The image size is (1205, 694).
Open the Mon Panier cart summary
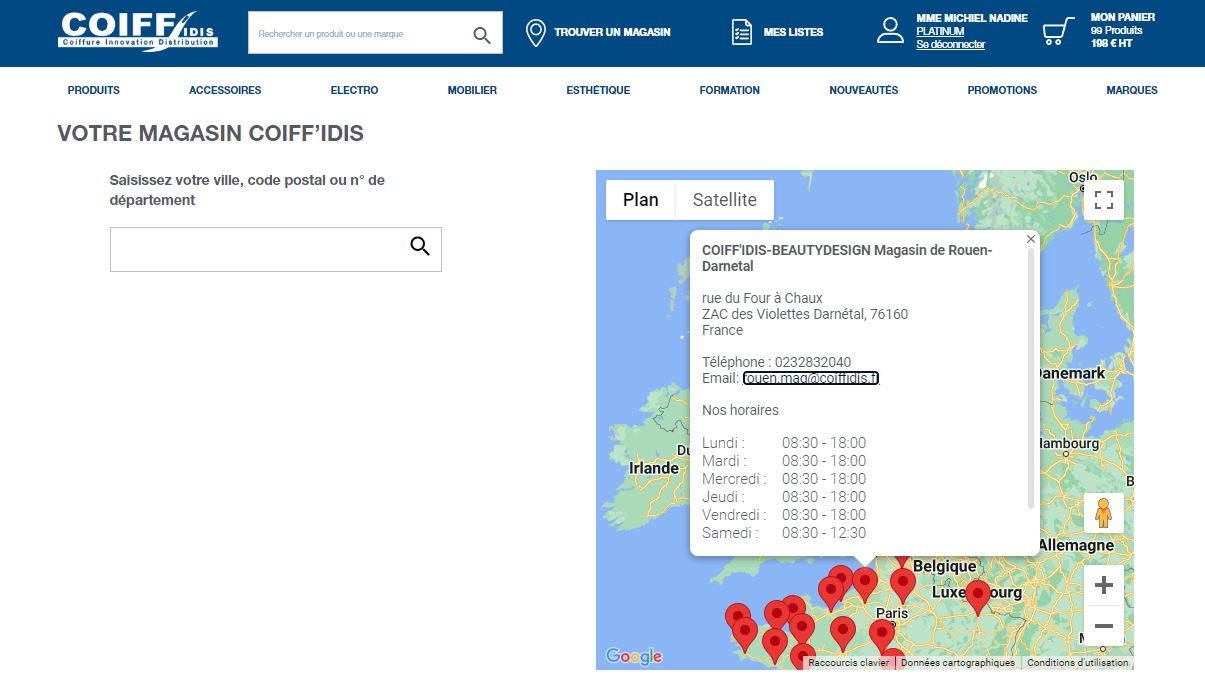point(1123,30)
